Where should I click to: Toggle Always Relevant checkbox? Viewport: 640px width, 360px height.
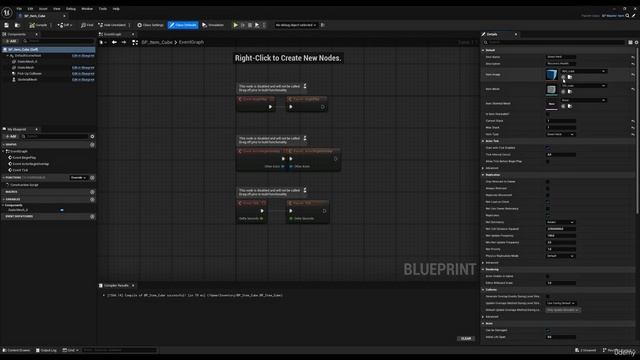click(x=548, y=188)
